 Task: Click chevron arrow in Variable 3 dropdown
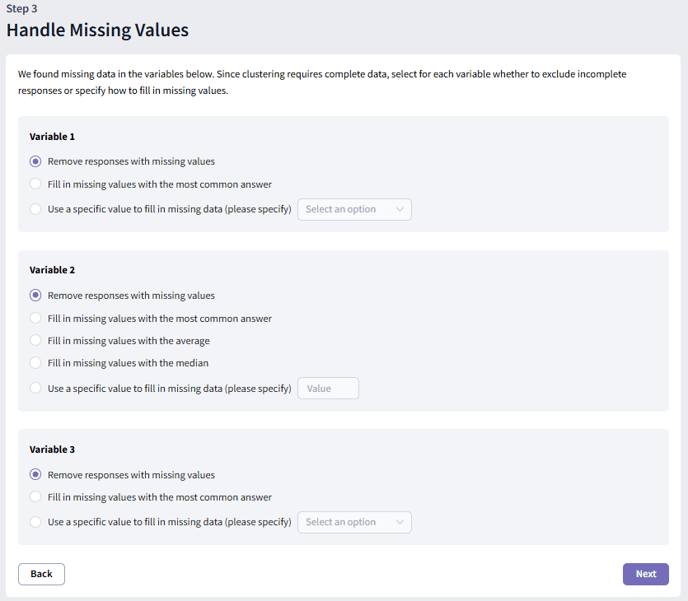tap(400, 522)
